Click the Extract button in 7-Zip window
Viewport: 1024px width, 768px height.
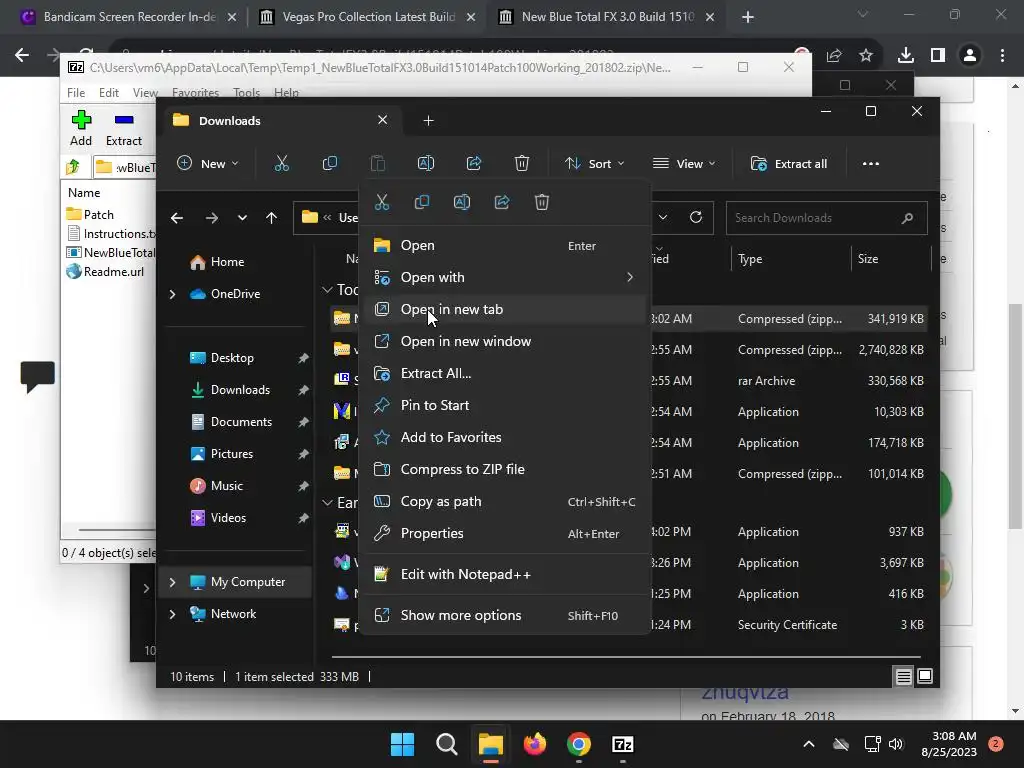coord(124,129)
